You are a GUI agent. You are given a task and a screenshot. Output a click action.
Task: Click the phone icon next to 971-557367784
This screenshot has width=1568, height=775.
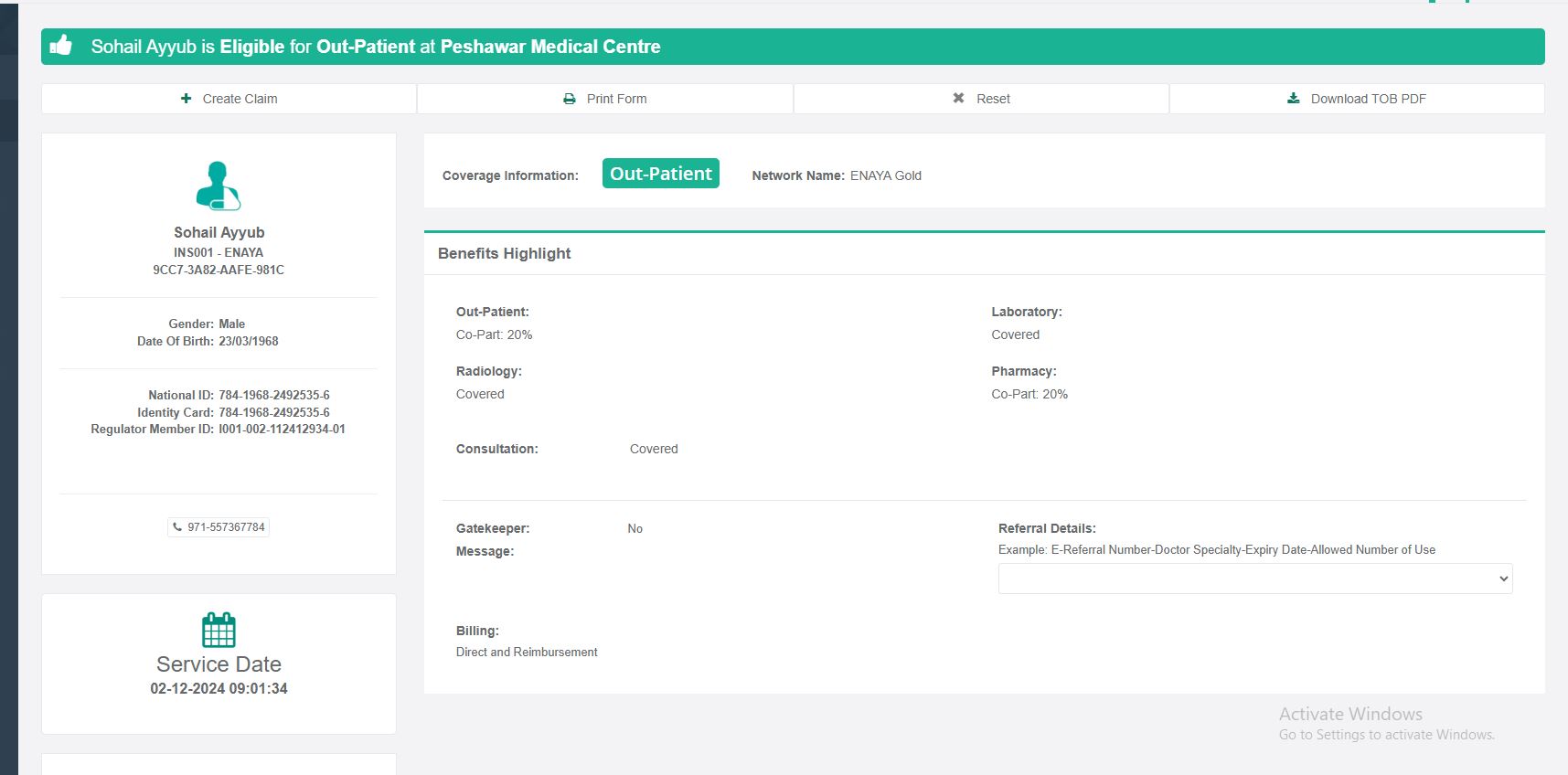(x=177, y=527)
